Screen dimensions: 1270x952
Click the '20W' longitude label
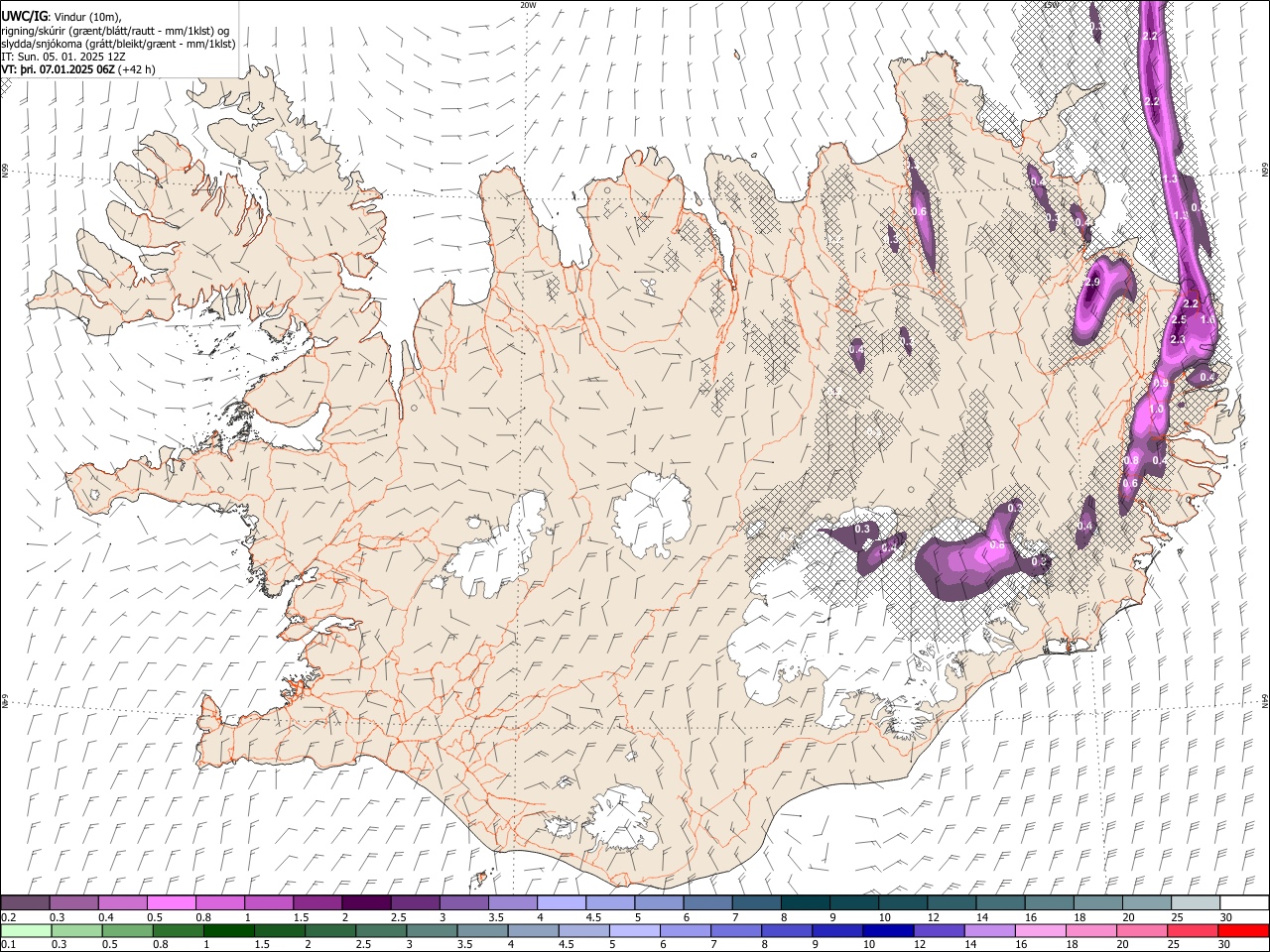point(528,5)
